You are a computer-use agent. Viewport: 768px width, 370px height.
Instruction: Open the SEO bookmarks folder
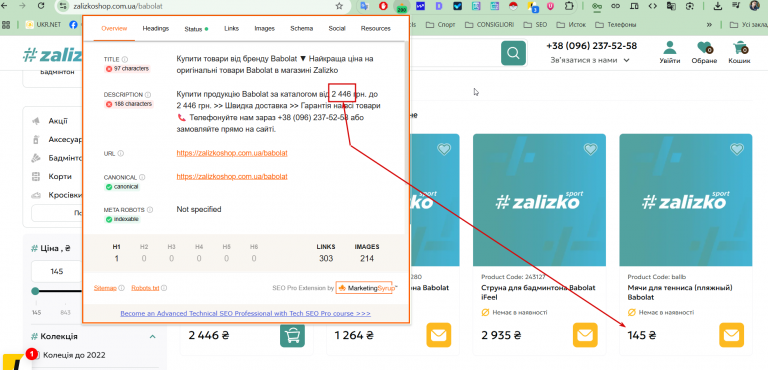point(535,25)
